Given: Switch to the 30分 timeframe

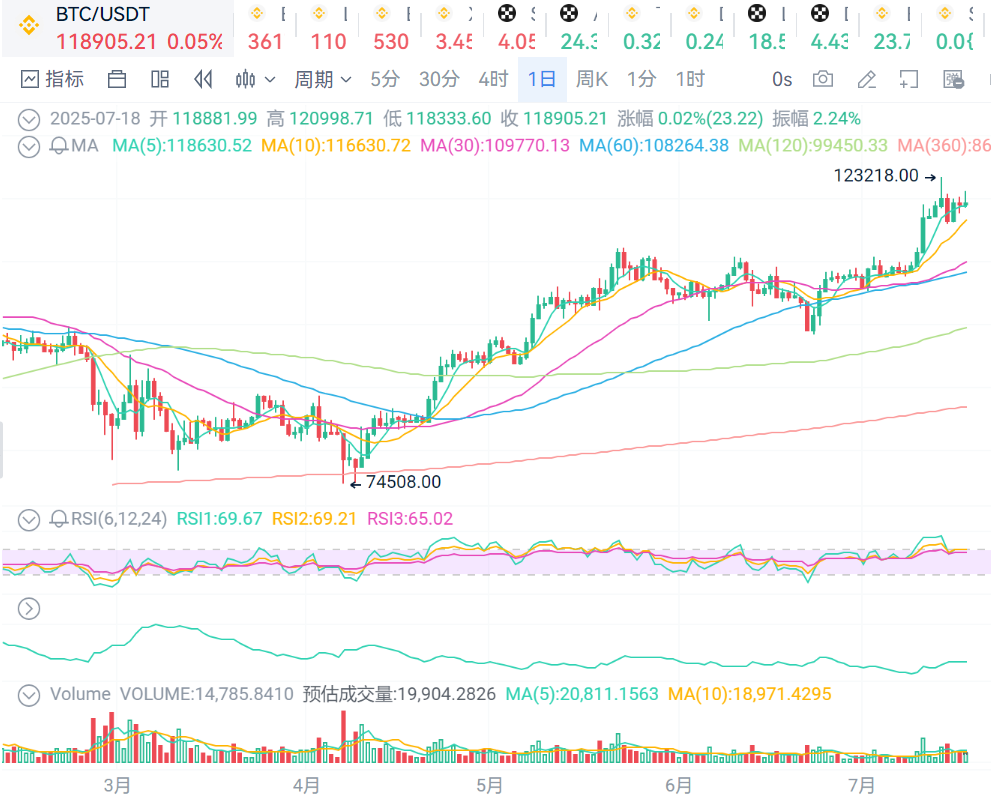Looking at the screenshot, I should (439, 80).
